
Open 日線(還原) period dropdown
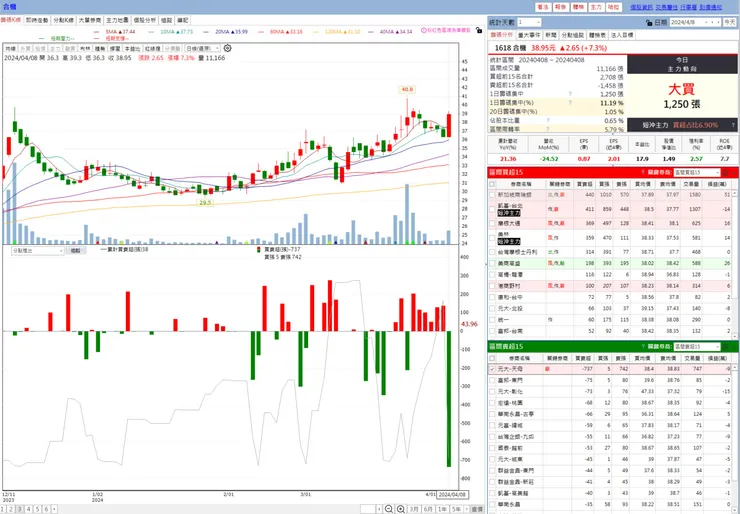pyautogui.click(x=202, y=48)
